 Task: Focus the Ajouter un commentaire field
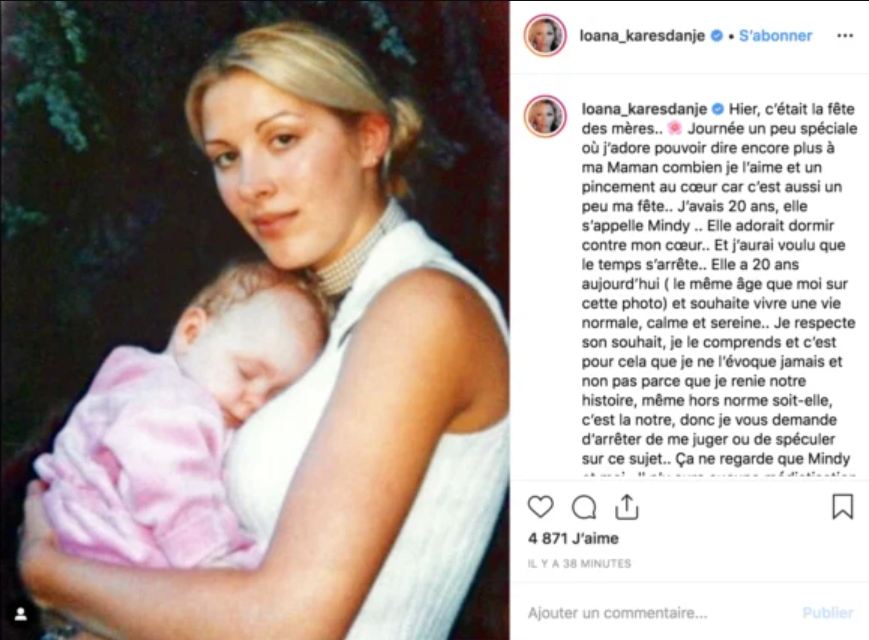point(660,613)
